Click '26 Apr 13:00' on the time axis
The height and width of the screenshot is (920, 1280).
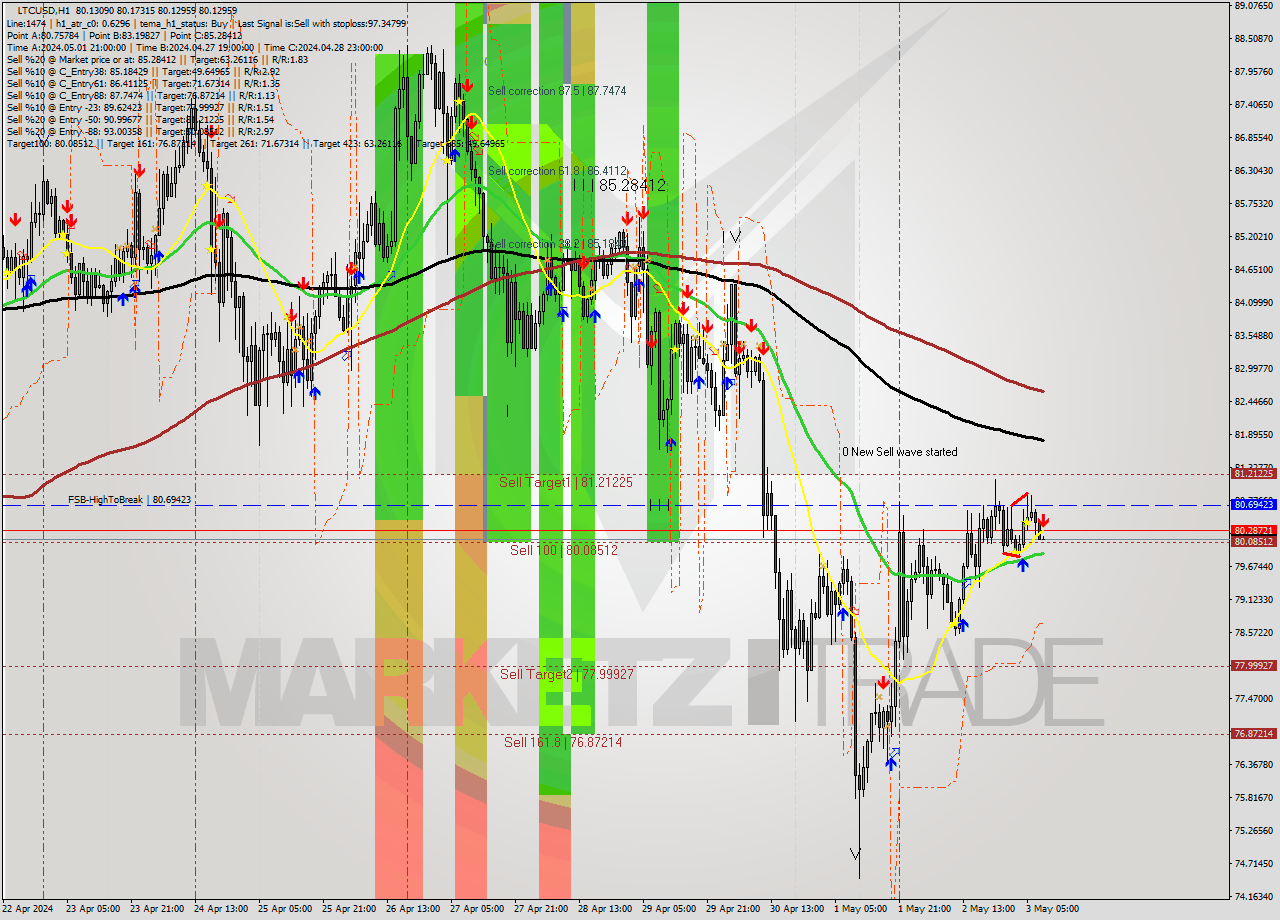pos(412,909)
